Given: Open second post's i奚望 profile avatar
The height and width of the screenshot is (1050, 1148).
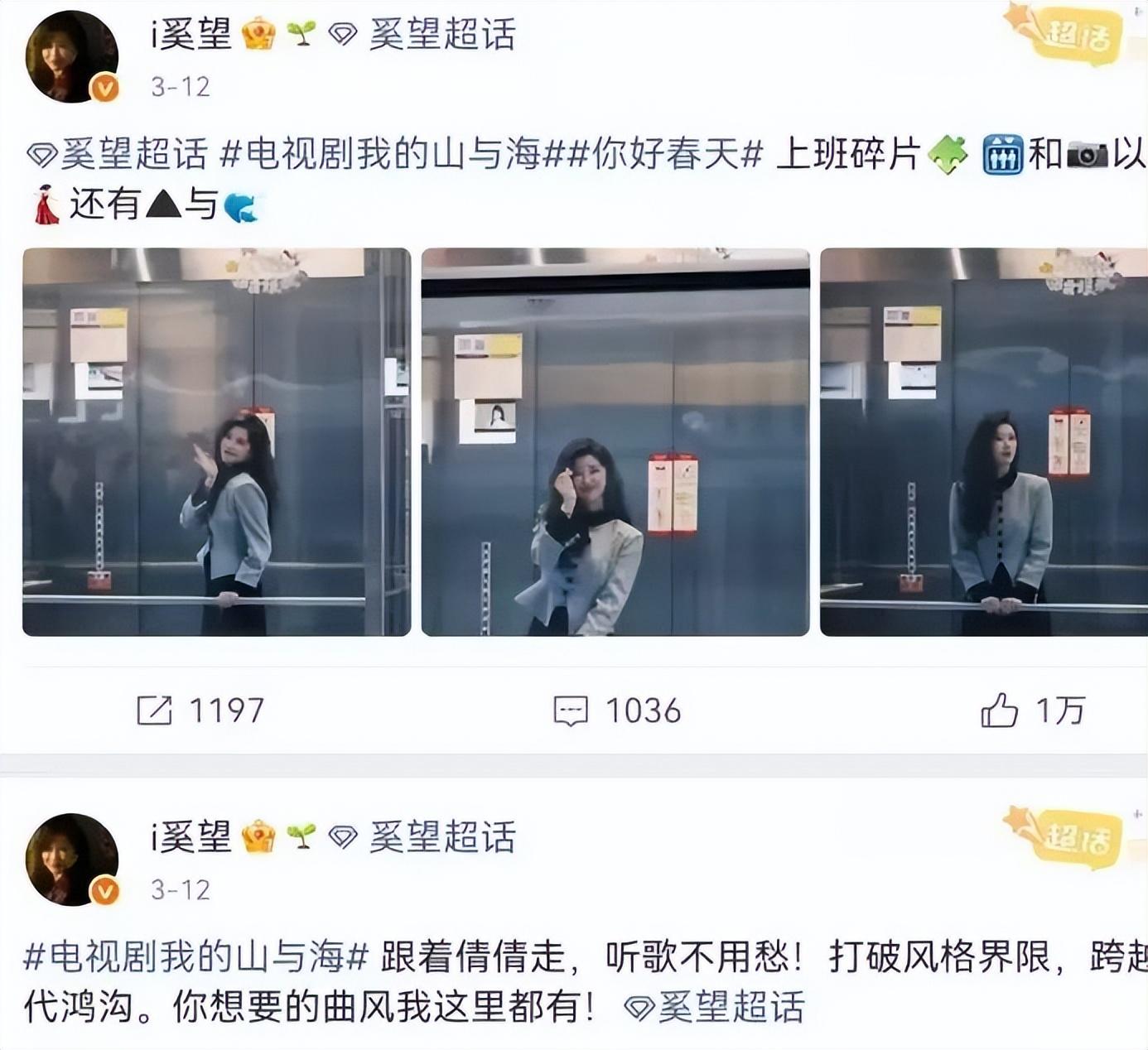Looking at the screenshot, I should (x=72, y=860).
